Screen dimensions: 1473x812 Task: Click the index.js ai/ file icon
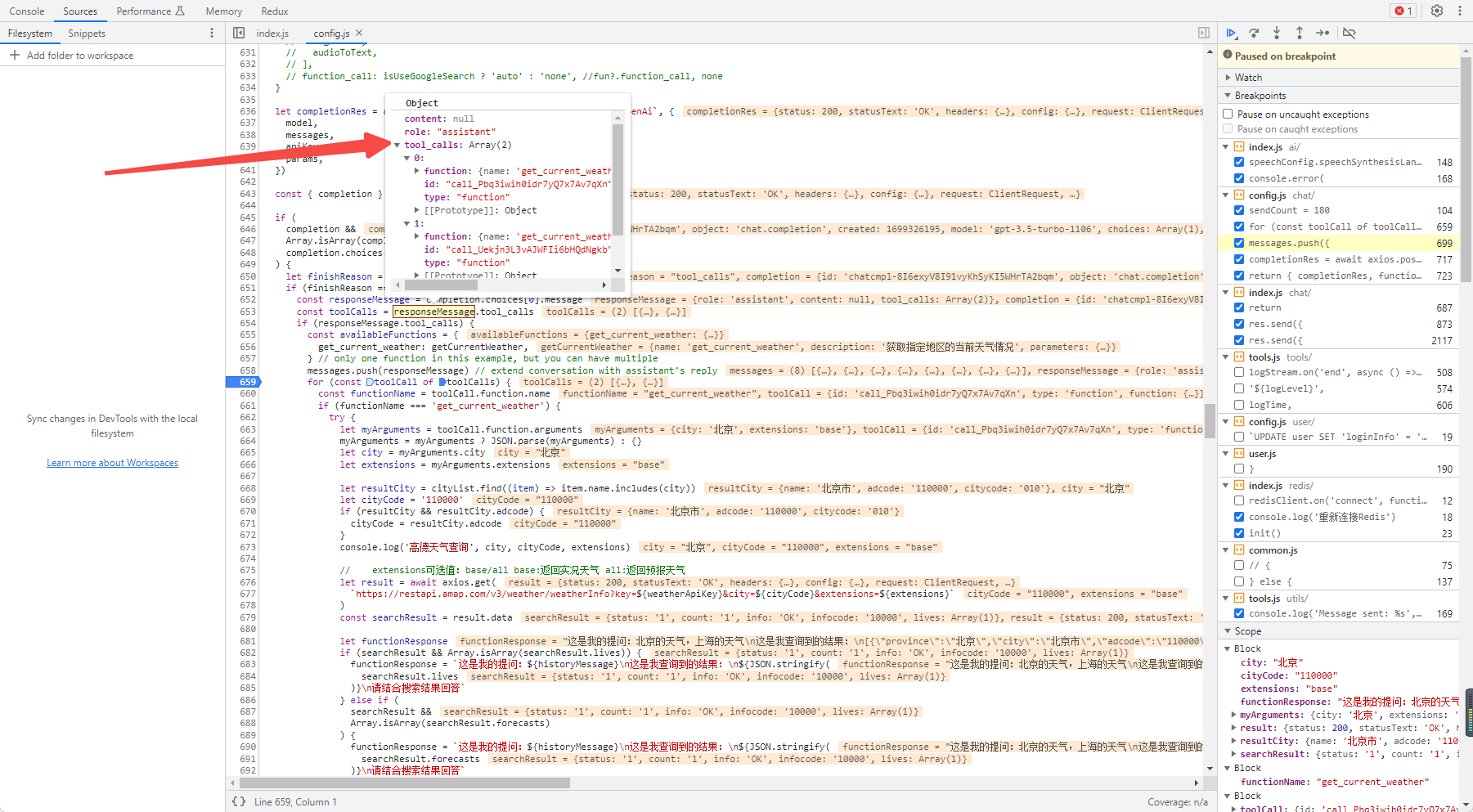[1239, 147]
